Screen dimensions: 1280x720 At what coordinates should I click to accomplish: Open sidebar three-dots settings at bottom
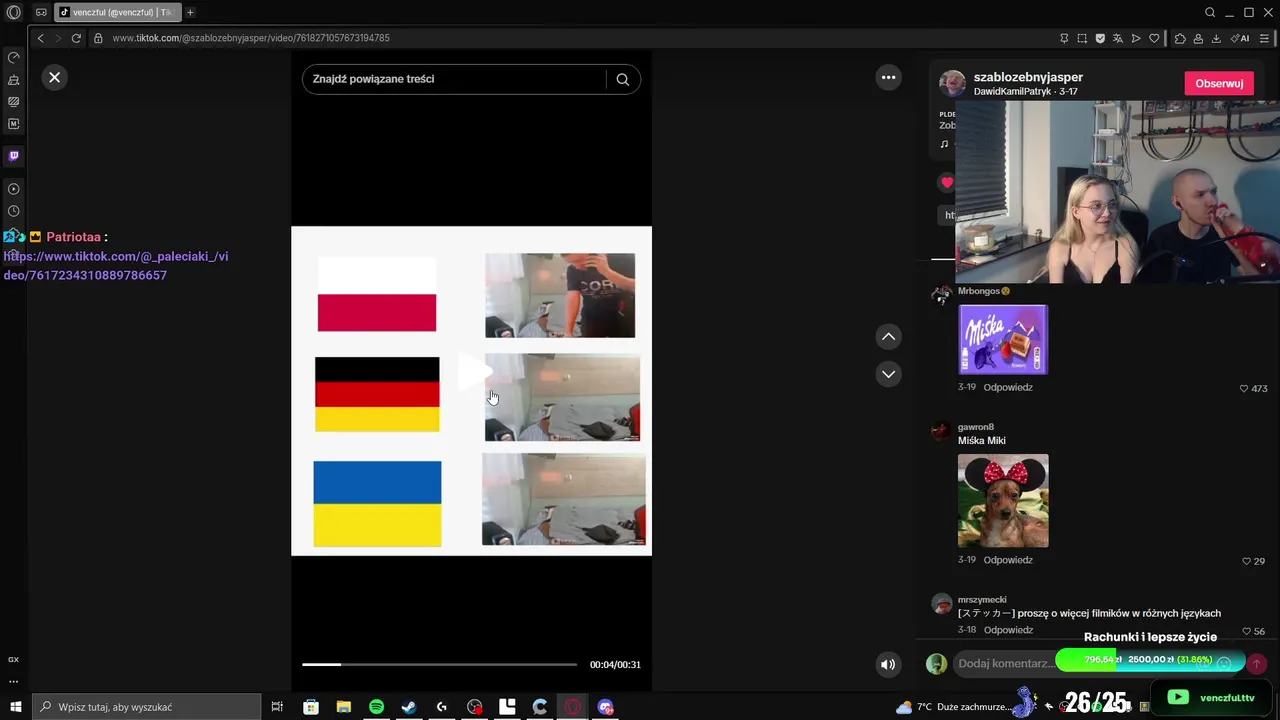click(x=13, y=681)
